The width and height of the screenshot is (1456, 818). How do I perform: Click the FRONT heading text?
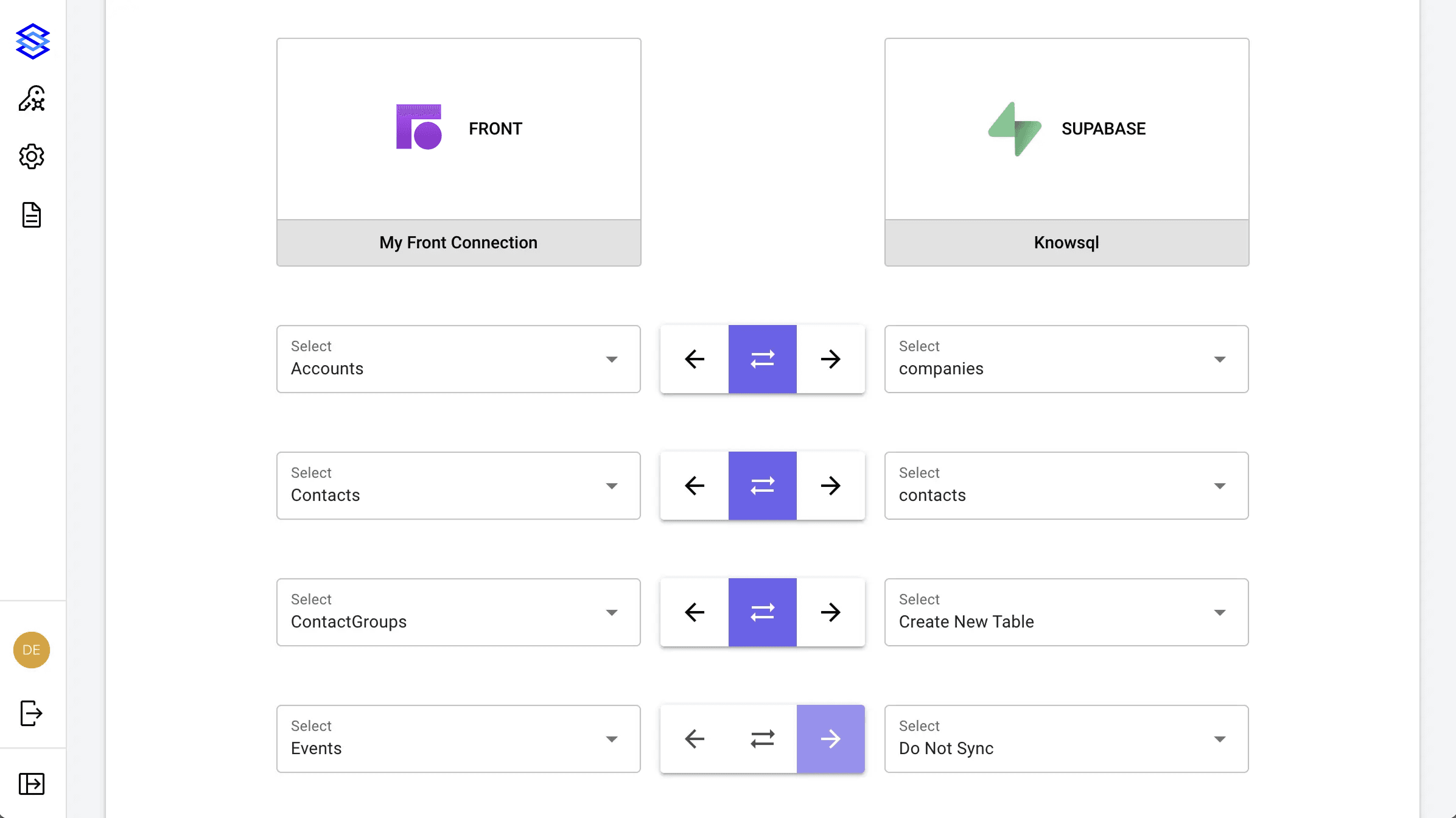pos(495,128)
